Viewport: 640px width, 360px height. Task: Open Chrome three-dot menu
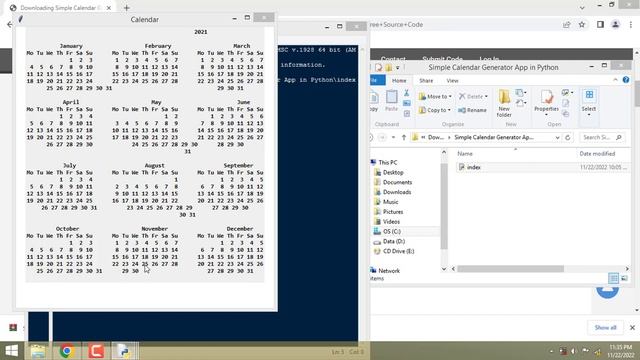(x=630, y=24)
